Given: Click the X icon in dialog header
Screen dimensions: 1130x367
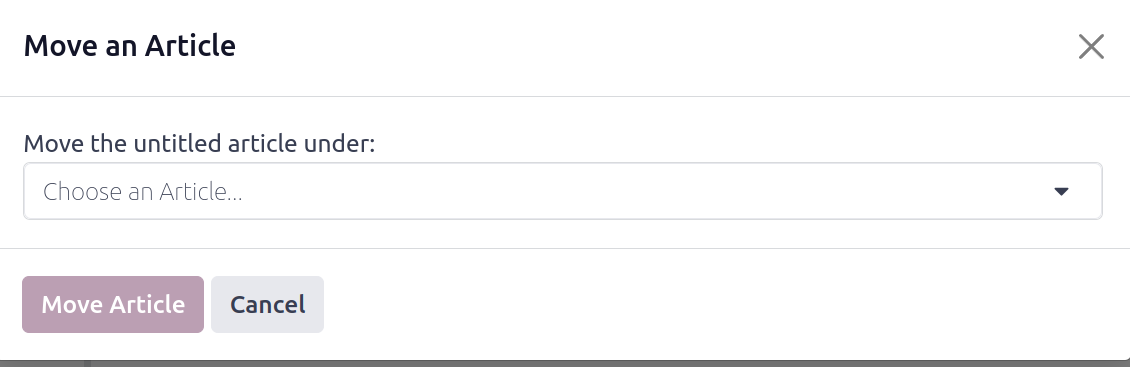Looking at the screenshot, I should pyautogui.click(x=1091, y=47).
